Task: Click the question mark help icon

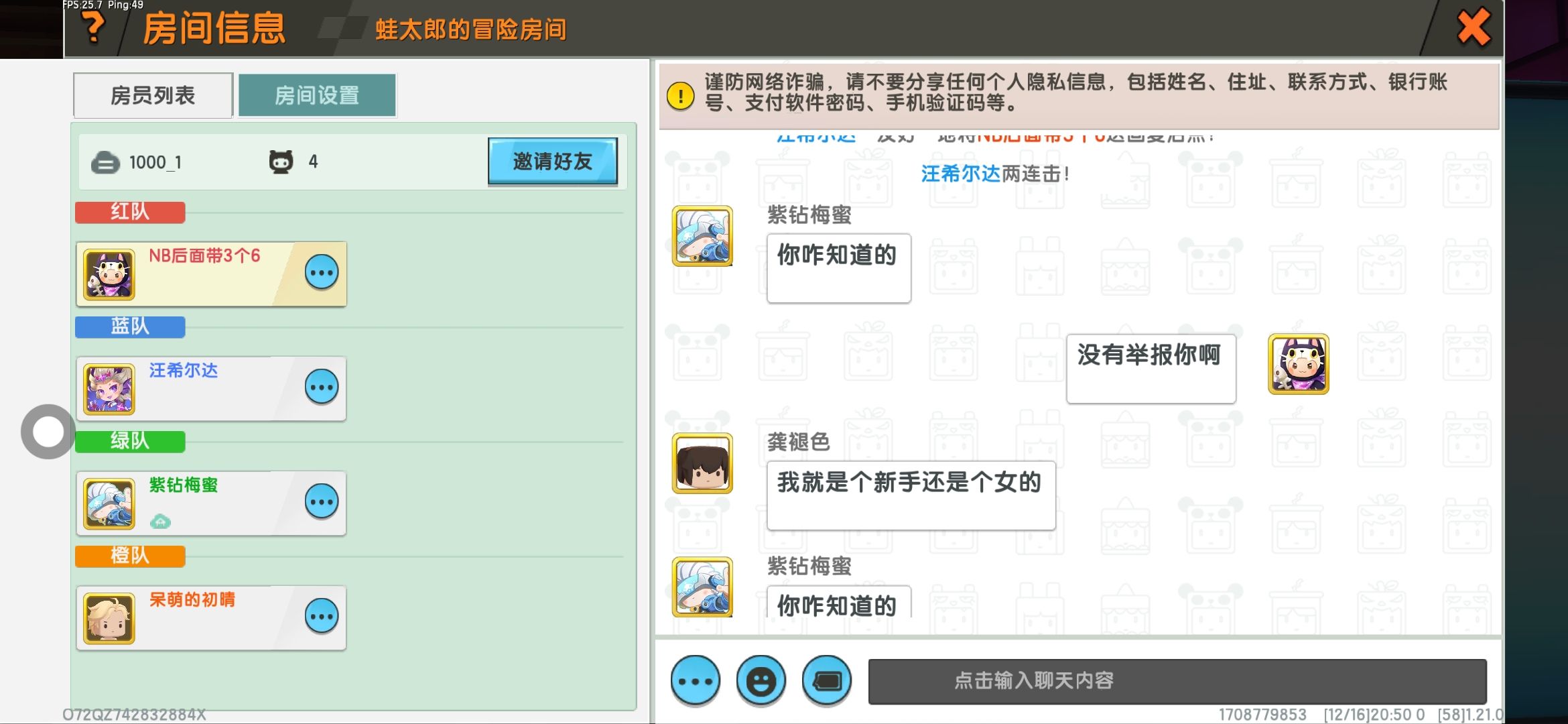Action: [x=94, y=28]
